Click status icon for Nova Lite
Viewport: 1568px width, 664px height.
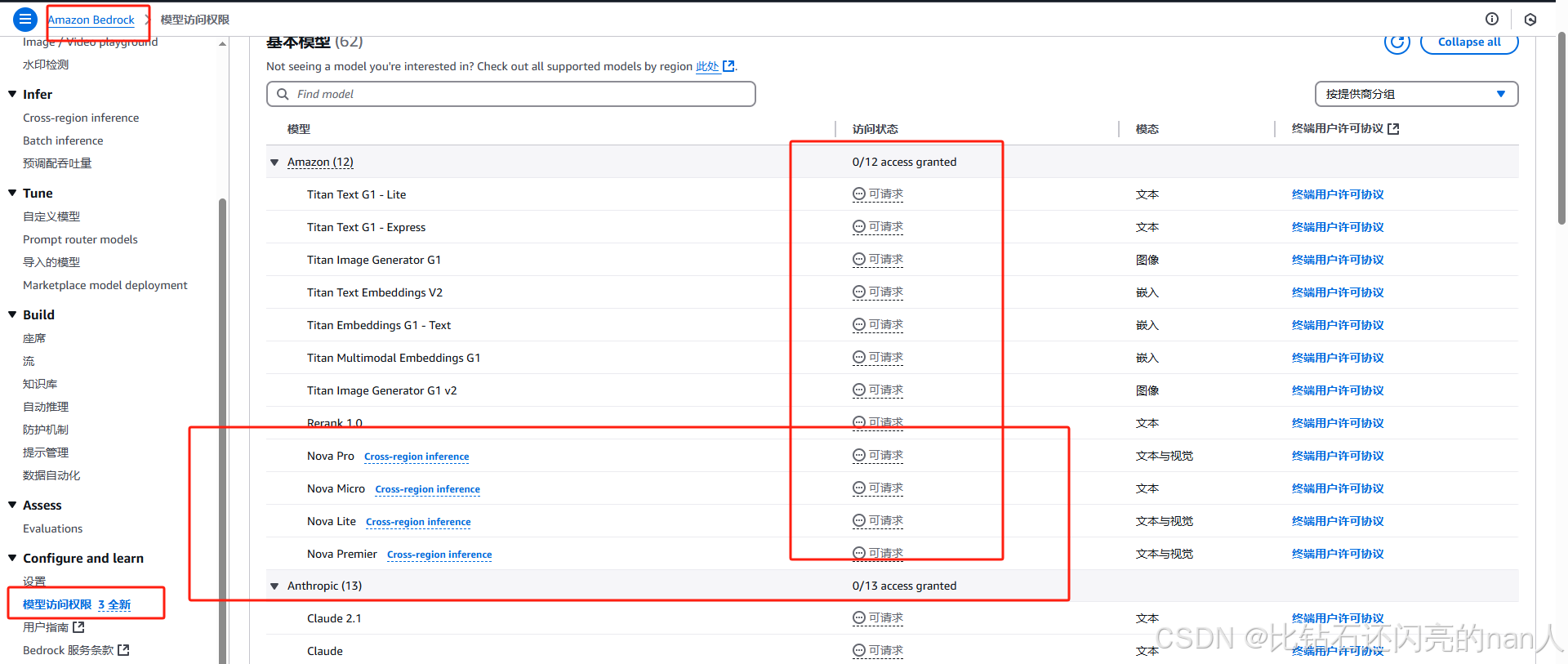point(859,520)
